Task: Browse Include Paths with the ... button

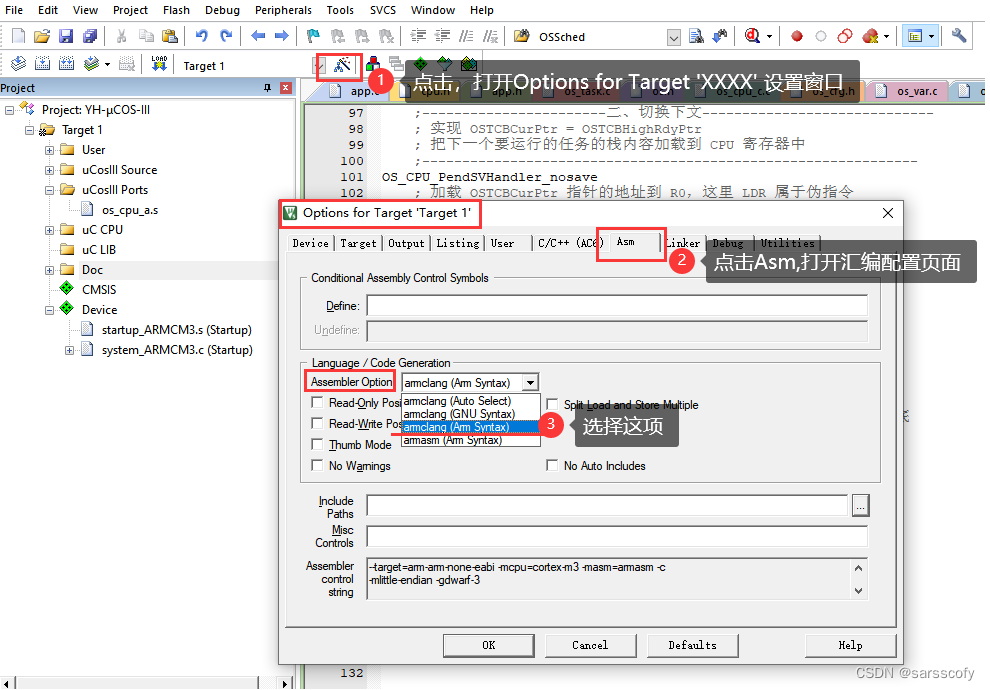Action: [861, 506]
